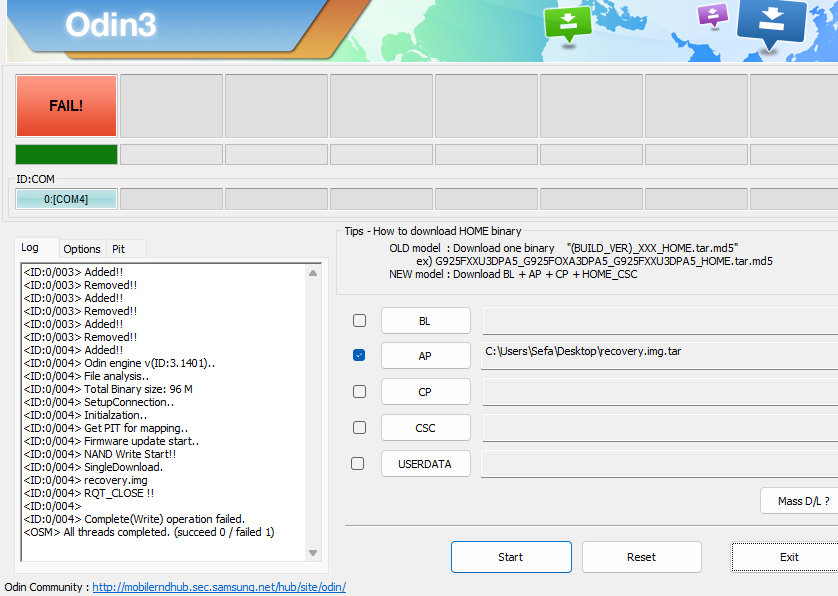Screen dimensions: 838x596
Task: Click the 'recovery.img' log line
Action: pyautogui.click(x=86, y=480)
